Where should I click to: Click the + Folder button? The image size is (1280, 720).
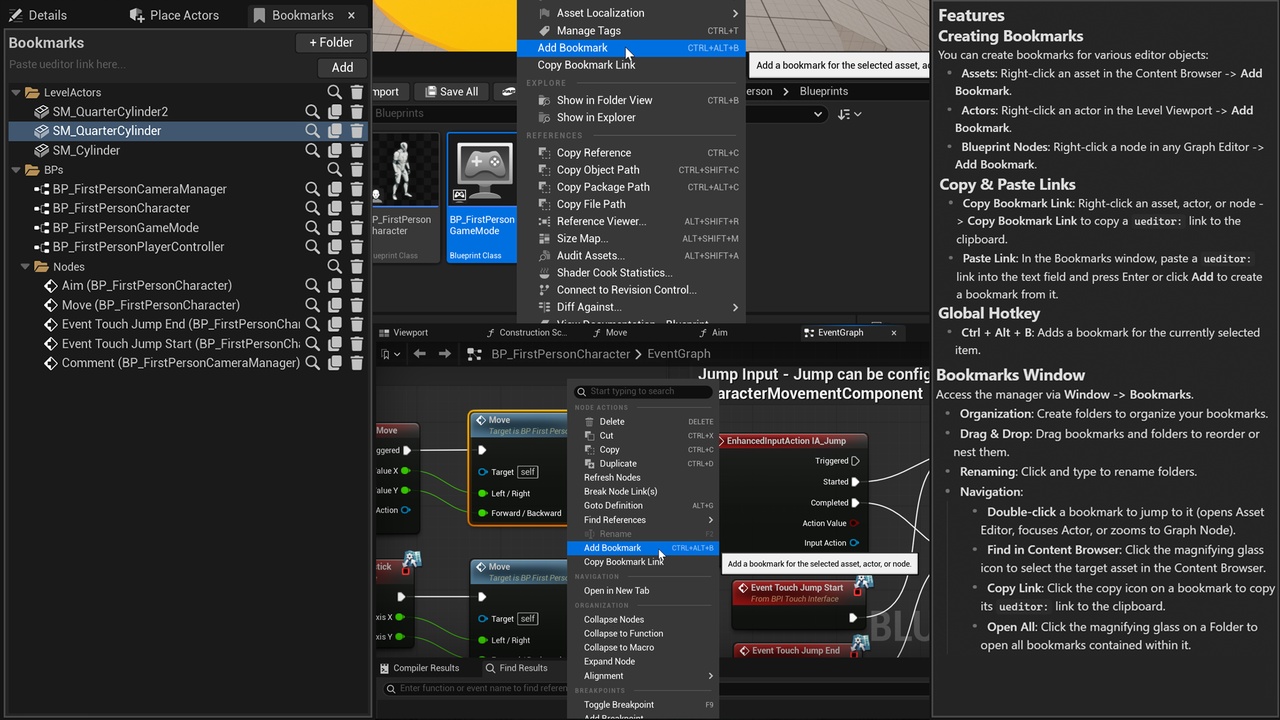tap(331, 43)
